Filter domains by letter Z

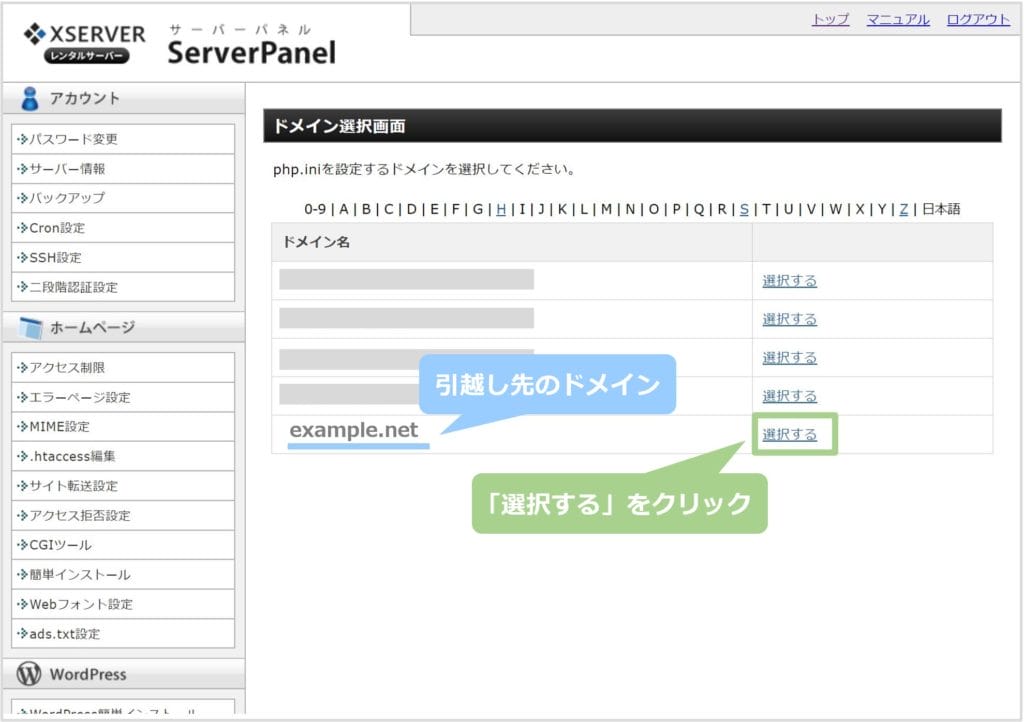click(904, 209)
